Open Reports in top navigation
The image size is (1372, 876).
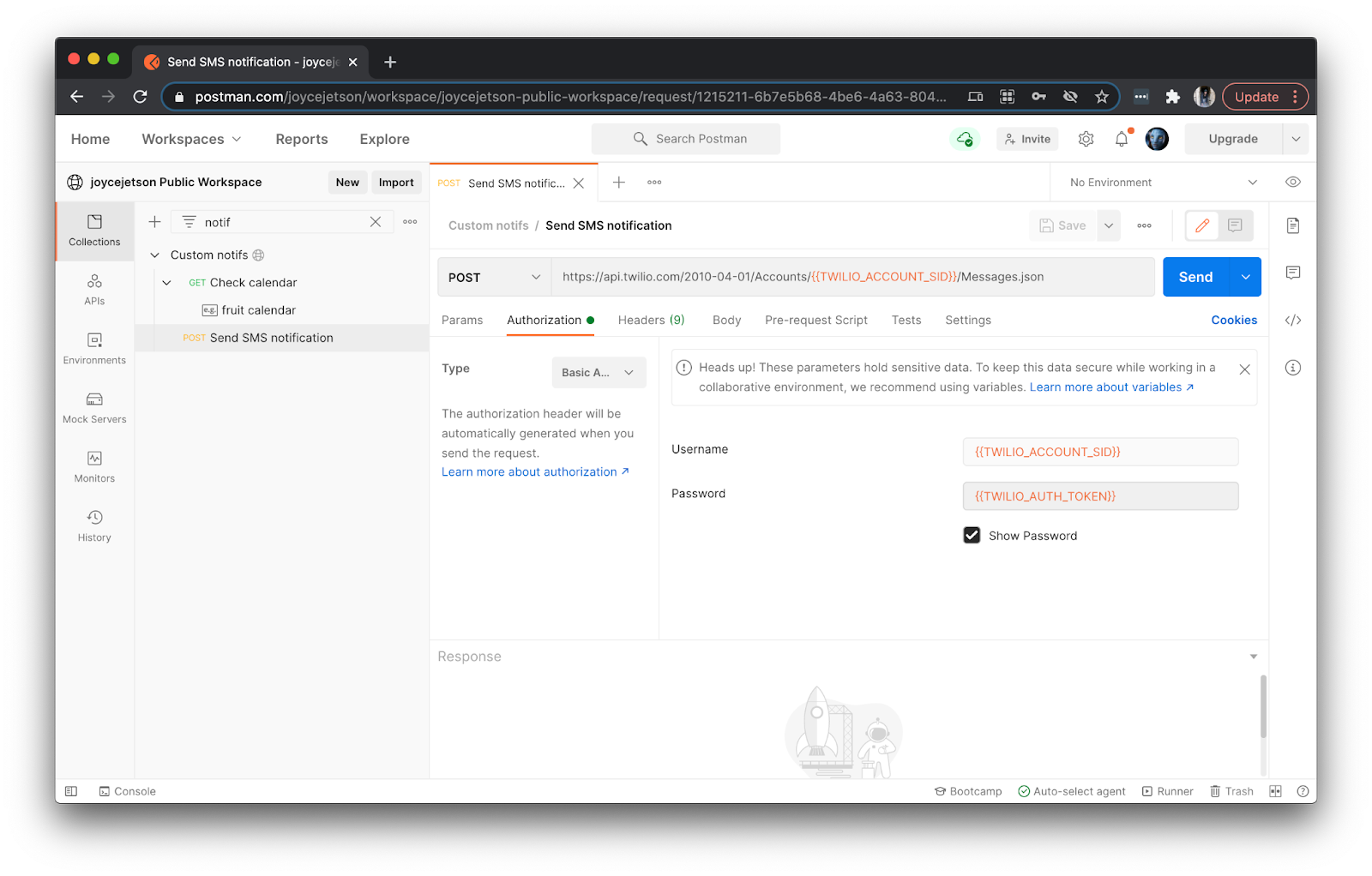(x=301, y=139)
